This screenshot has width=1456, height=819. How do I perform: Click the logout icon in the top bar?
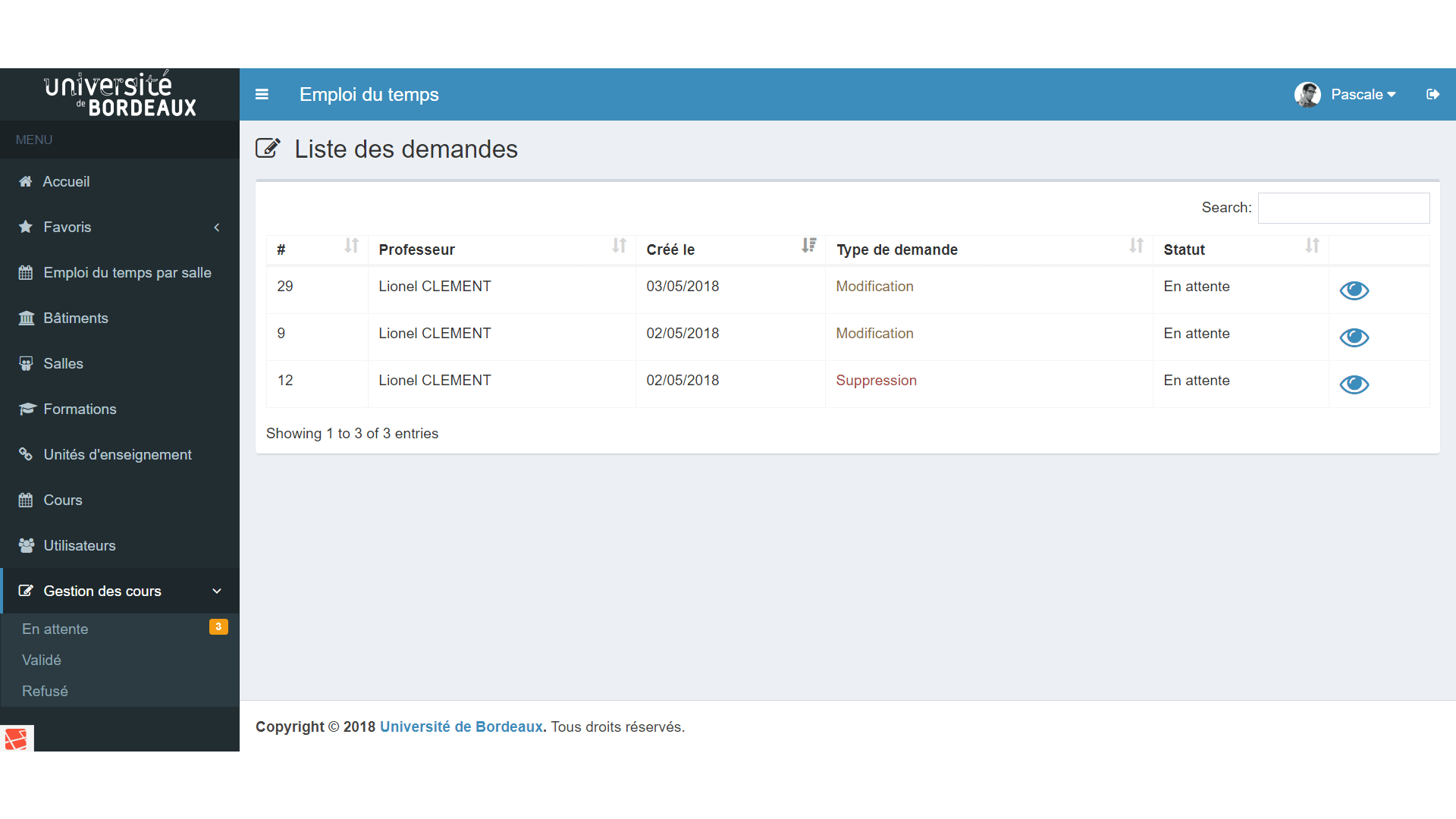pyautogui.click(x=1433, y=94)
